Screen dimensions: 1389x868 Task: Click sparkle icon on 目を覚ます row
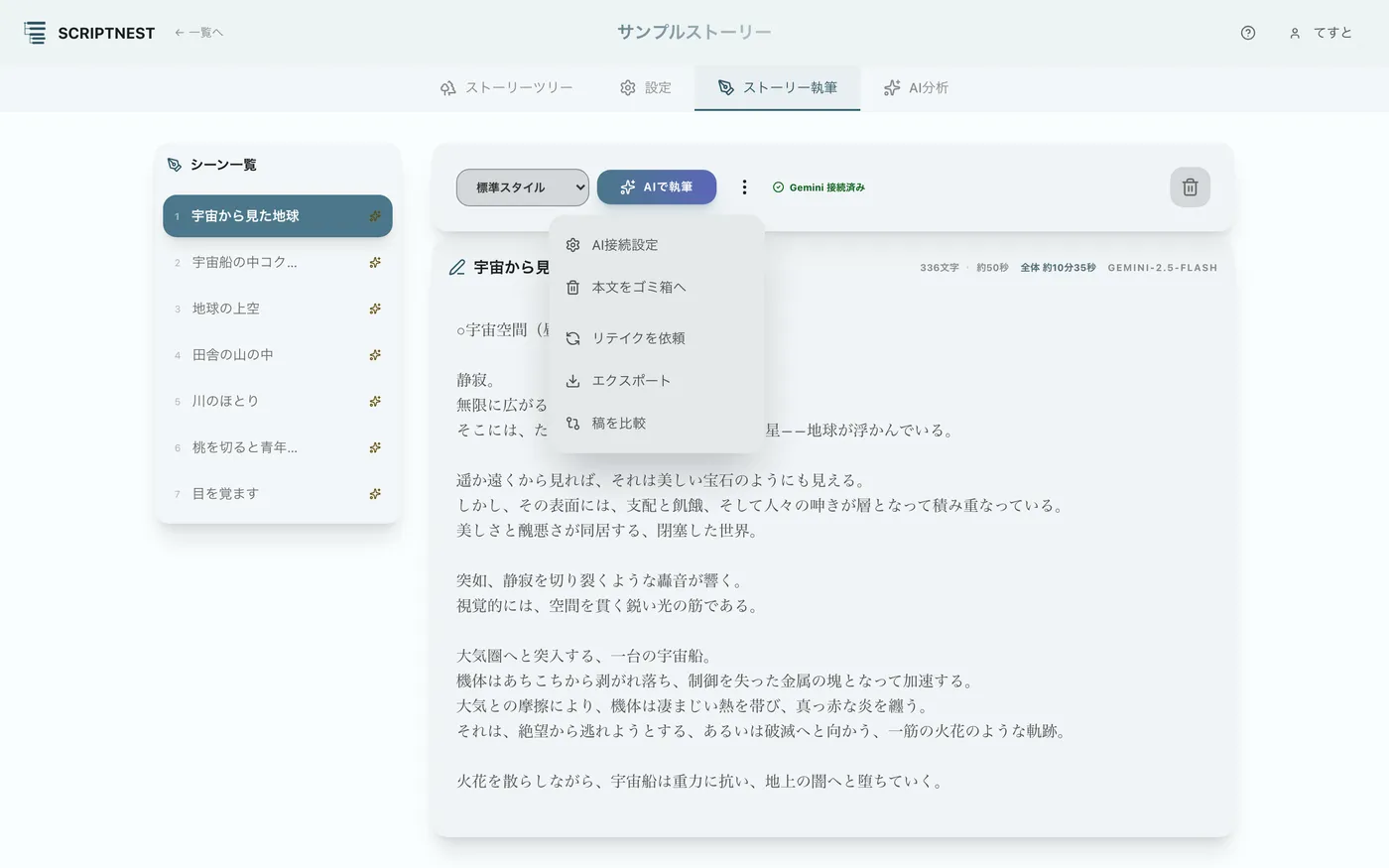[x=375, y=494]
